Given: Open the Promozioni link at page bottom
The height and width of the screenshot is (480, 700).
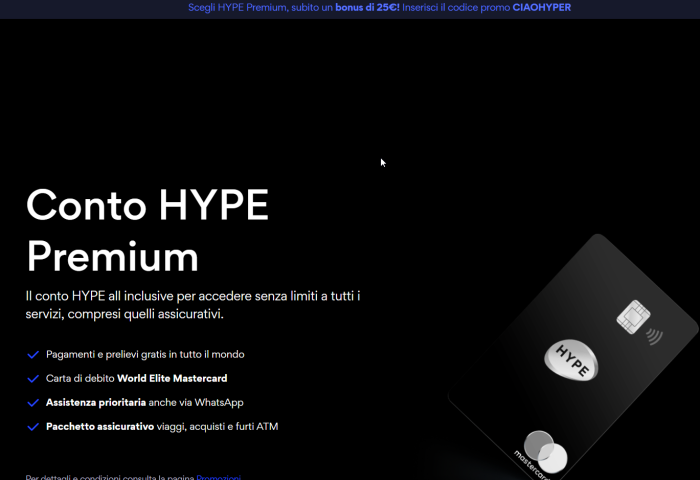Looking at the screenshot, I should (218, 477).
